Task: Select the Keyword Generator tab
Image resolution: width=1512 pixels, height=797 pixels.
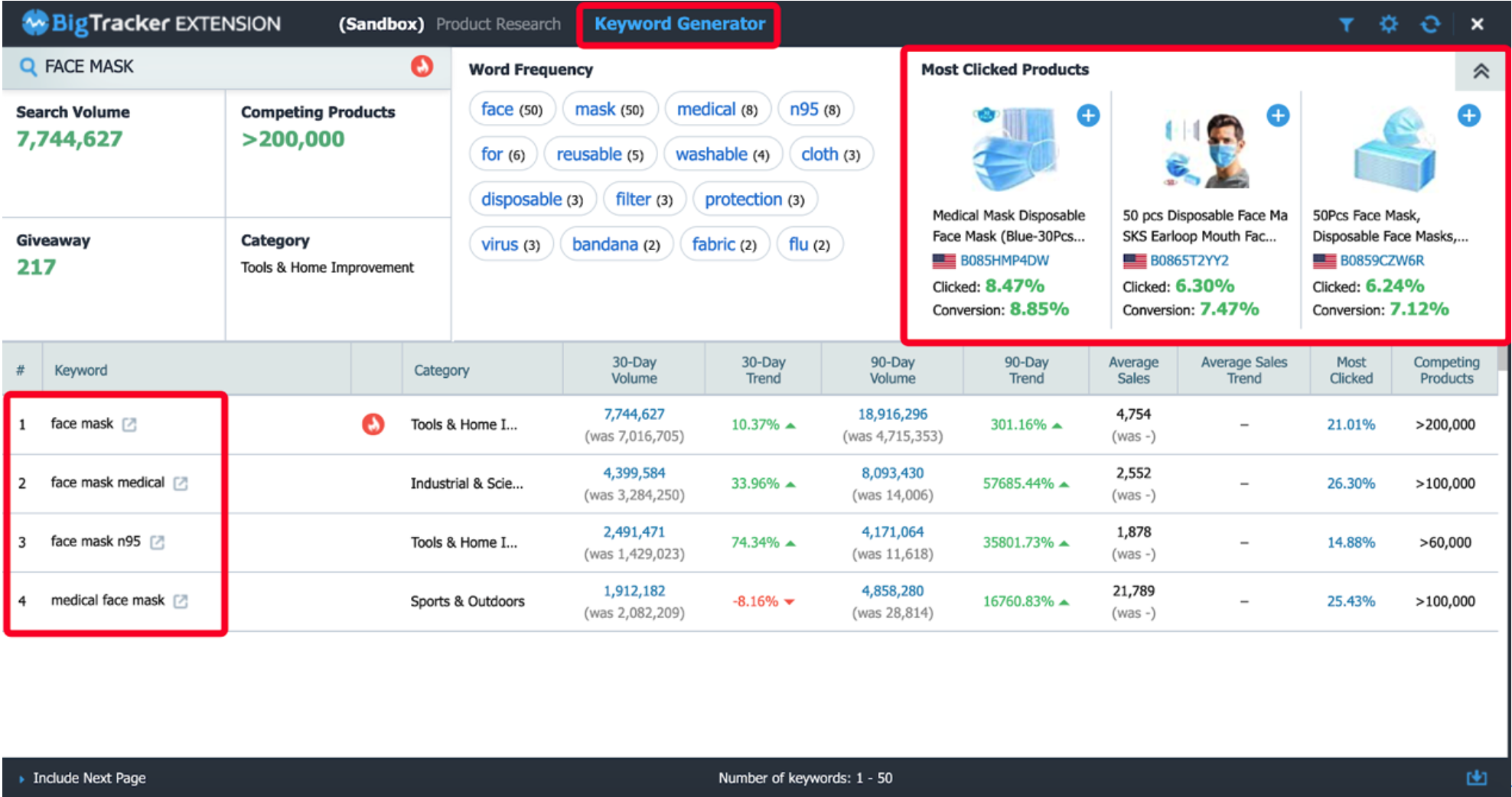Action: coord(679,24)
